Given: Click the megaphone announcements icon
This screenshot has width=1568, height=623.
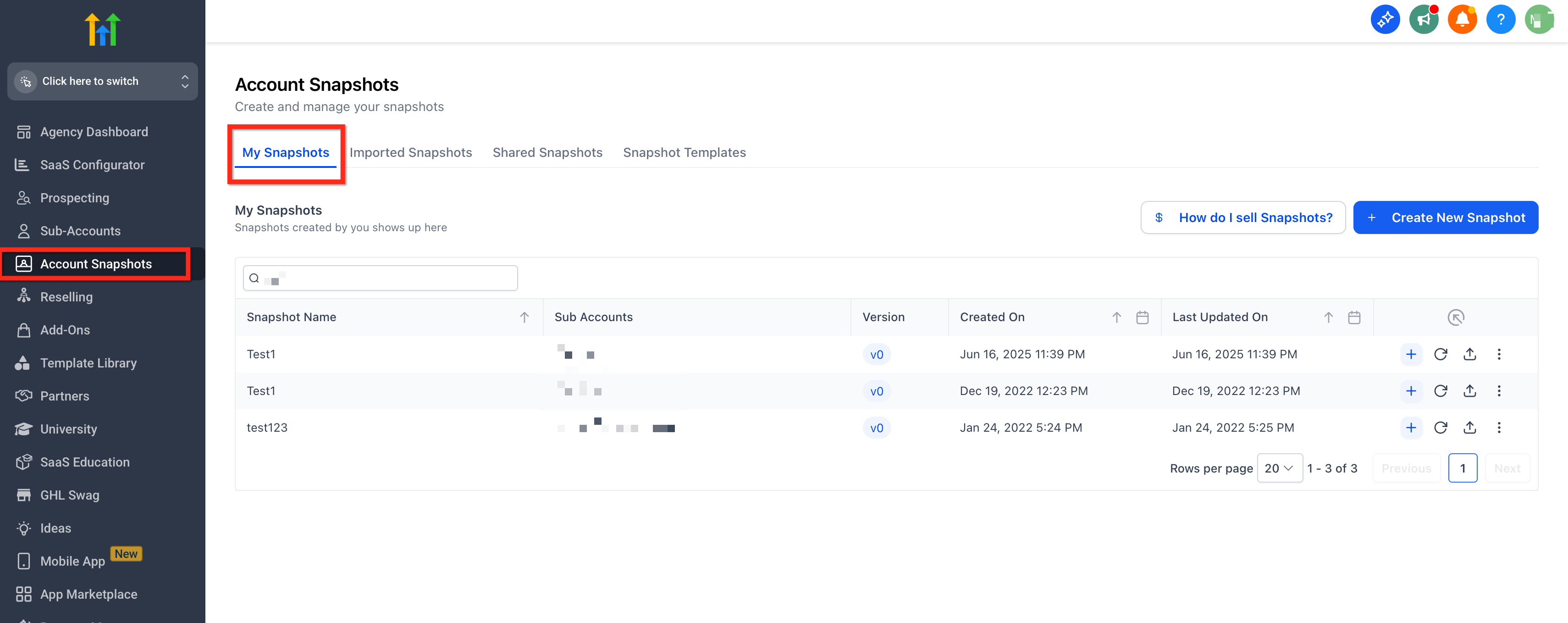Looking at the screenshot, I should point(1423,19).
